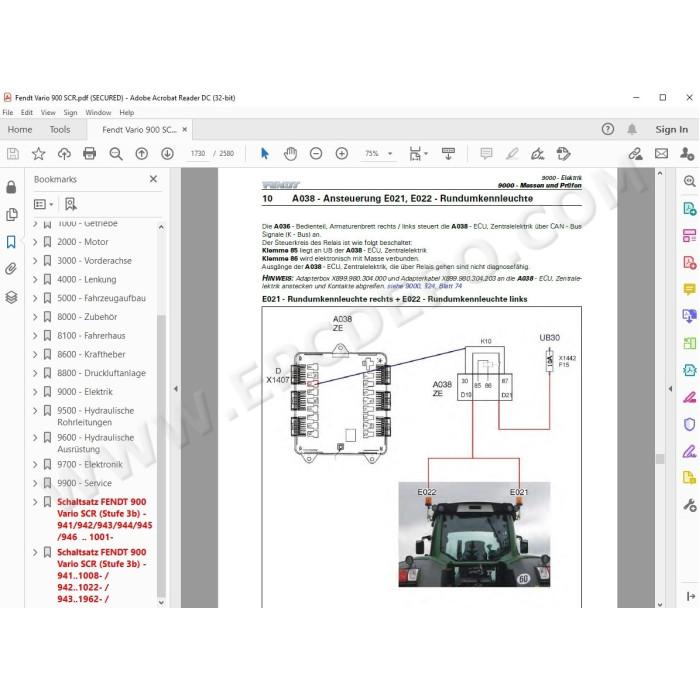The width and height of the screenshot is (700, 700).
Task: Expand the 9000 - Elektrik bookmark
Action: tap(35, 392)
